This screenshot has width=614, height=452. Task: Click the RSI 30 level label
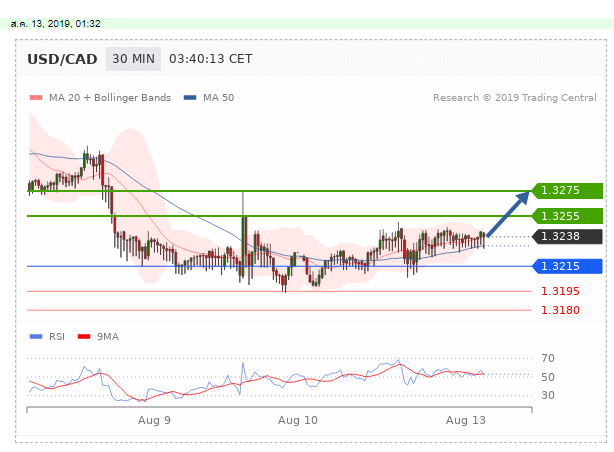tap(548, 395)
